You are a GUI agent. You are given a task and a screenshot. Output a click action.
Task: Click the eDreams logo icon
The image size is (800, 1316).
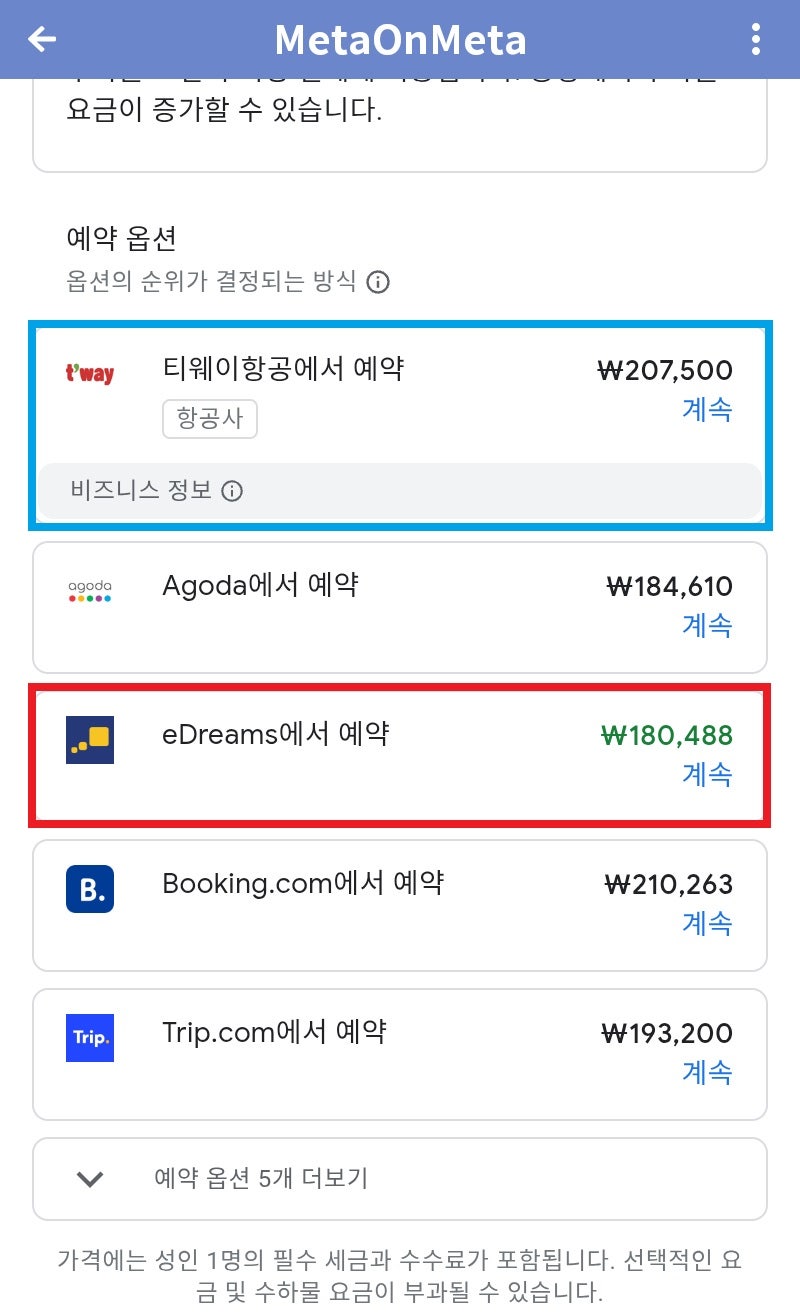pyautogui.click(x=90, y=740)
